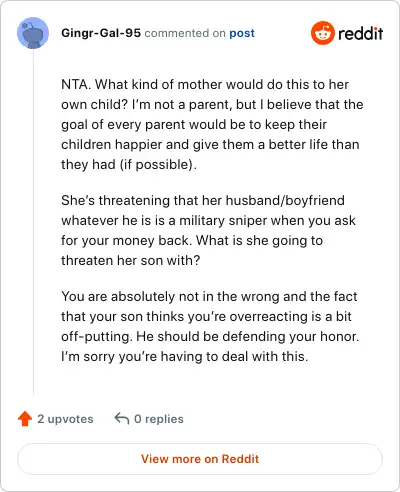Click the orange upvote arrow
This screenshot has height=492, width=400.
point(25,419)
